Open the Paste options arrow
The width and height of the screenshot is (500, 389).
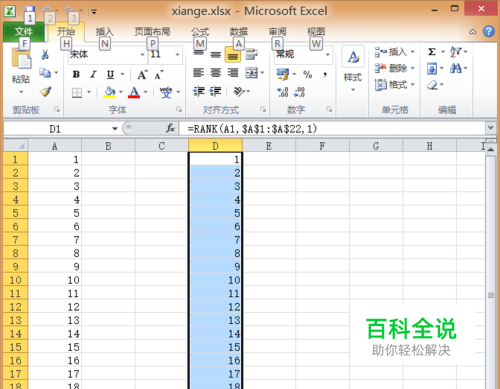[21, 92]
